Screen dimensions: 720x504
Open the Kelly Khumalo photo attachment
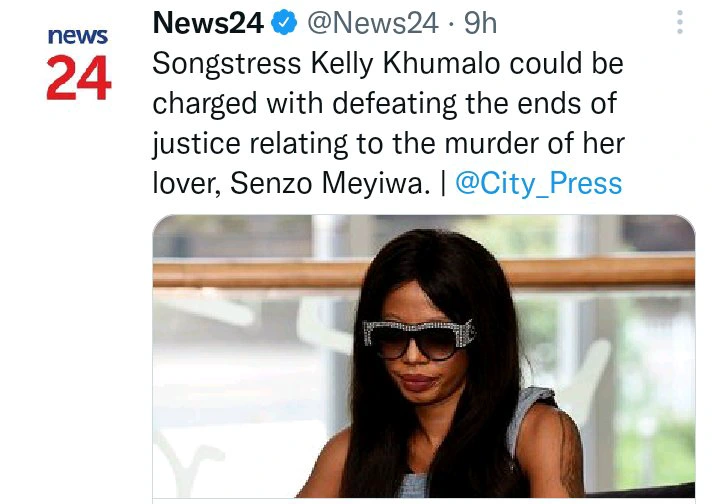click(423, 356)
